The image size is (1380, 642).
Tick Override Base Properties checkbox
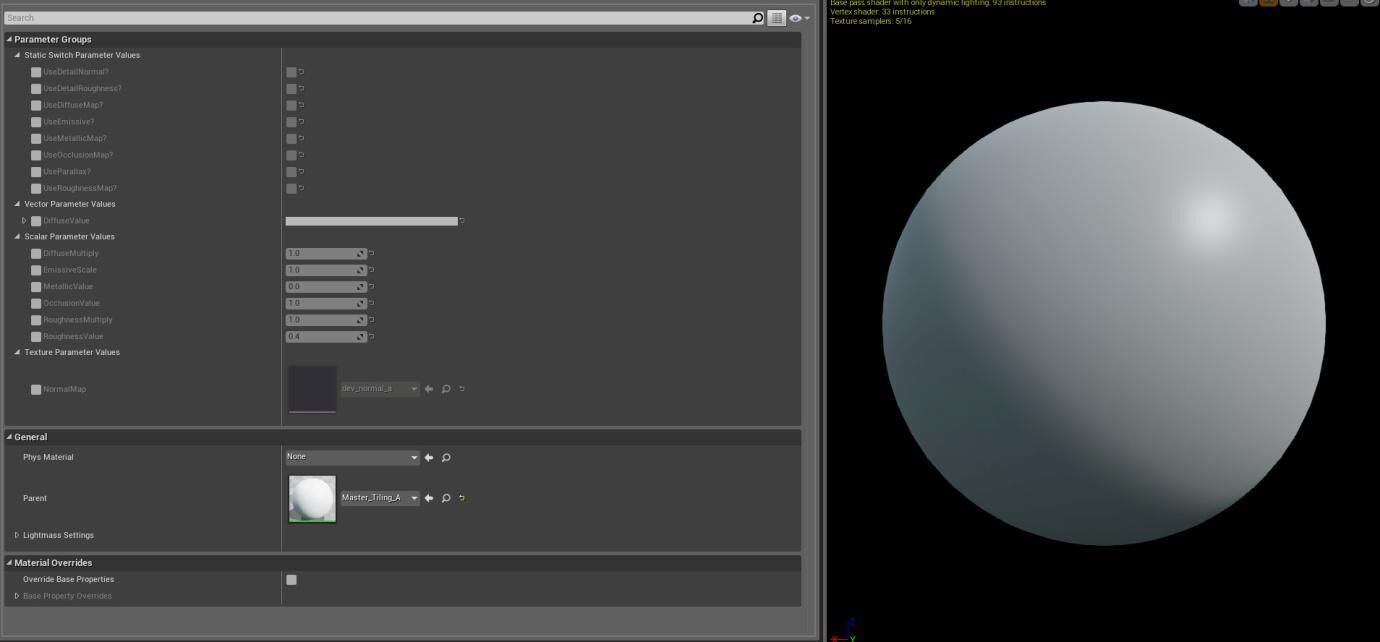tap(291, 579)
